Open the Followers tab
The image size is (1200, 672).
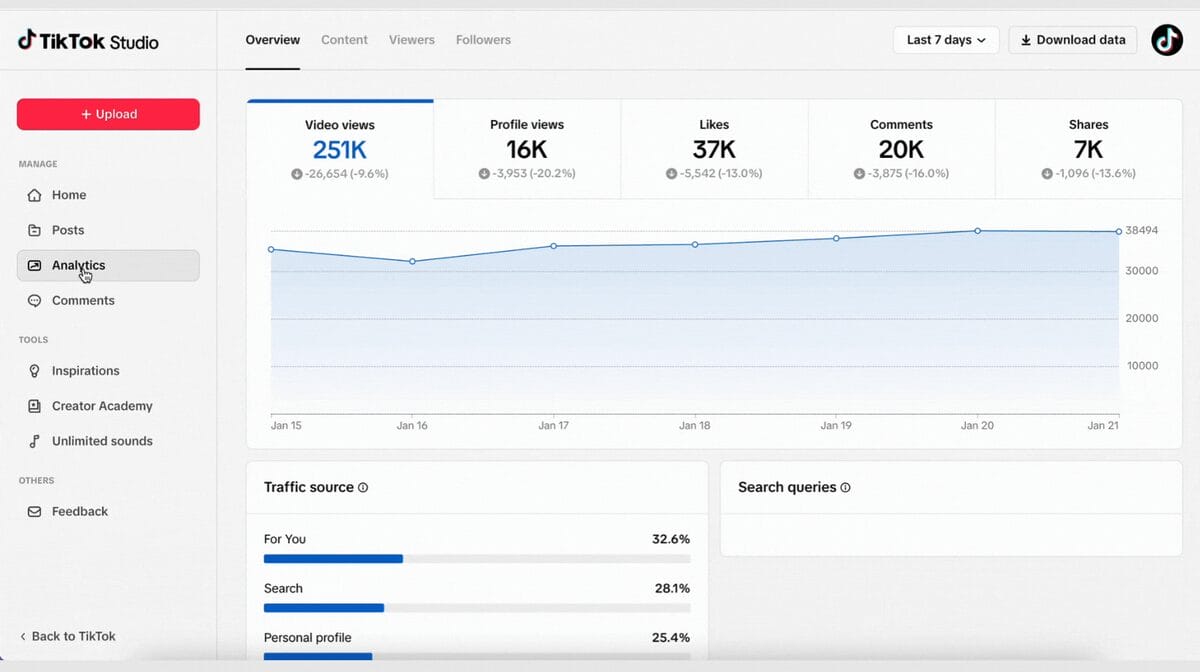coord(483,39)
